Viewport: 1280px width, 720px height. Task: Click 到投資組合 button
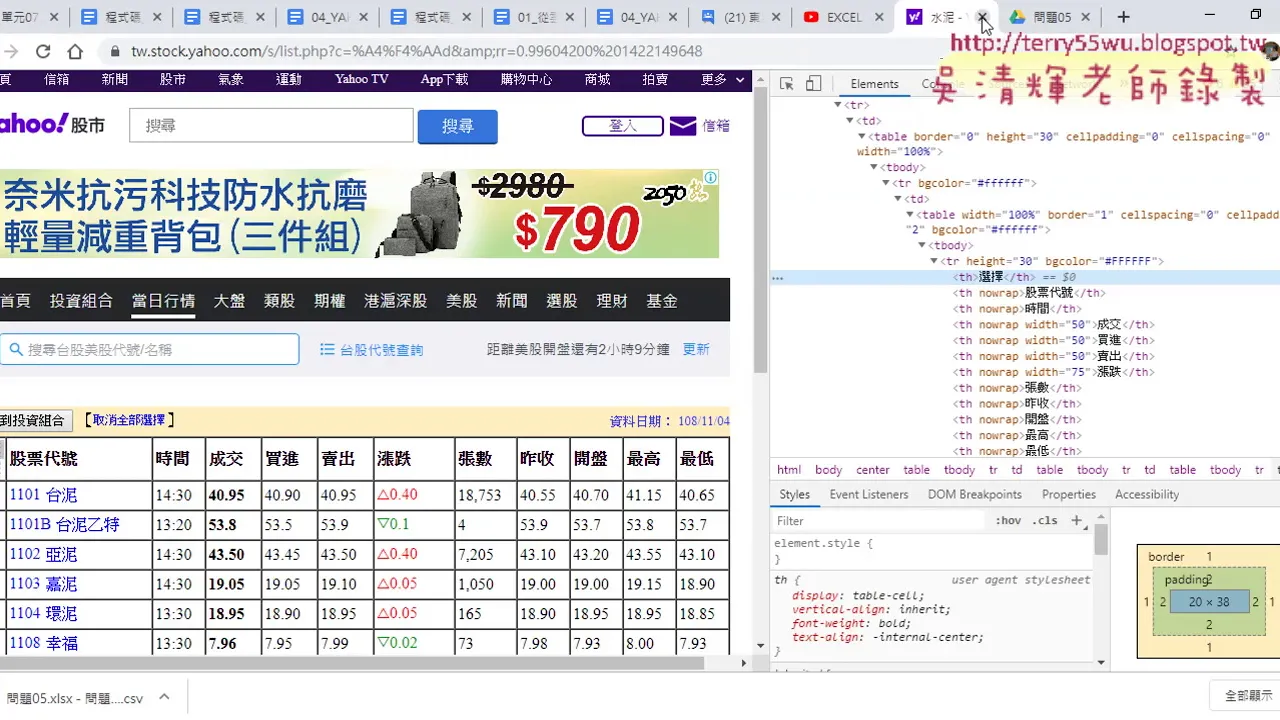36,421
